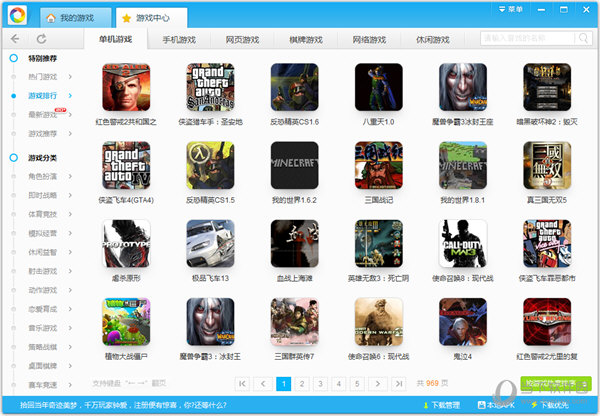
Task: Open the Call of Duty MW3 icon
Action: pyautogui.click(x=462, y=243)
